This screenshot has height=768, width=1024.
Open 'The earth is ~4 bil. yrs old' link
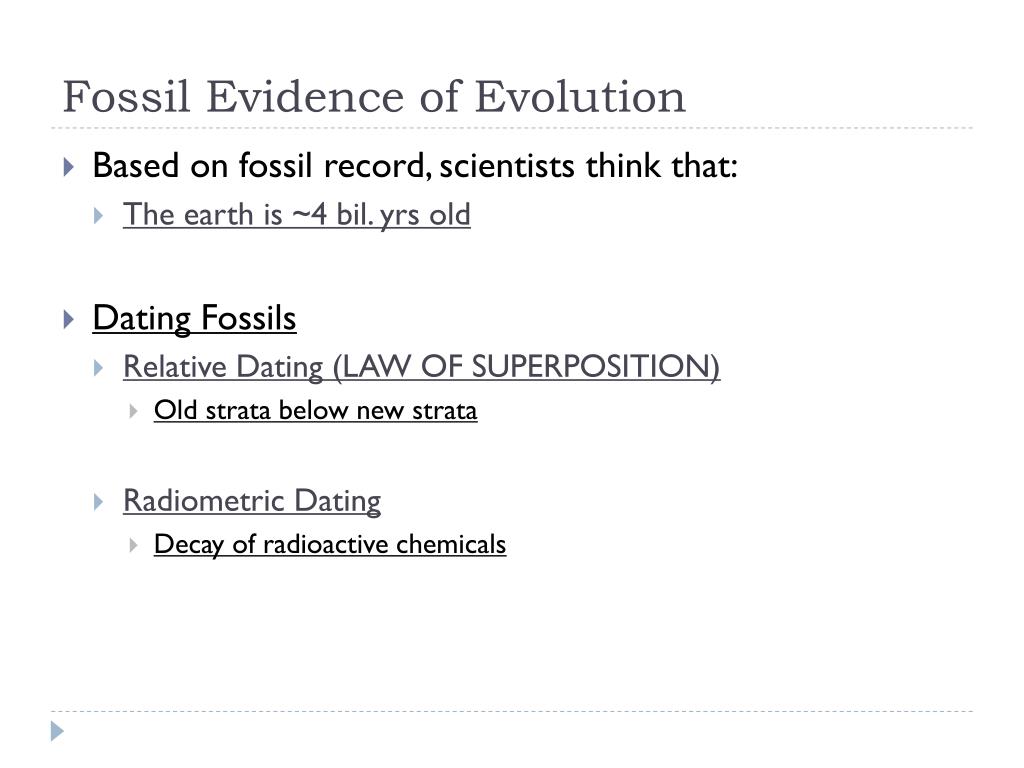pos(296,215)
